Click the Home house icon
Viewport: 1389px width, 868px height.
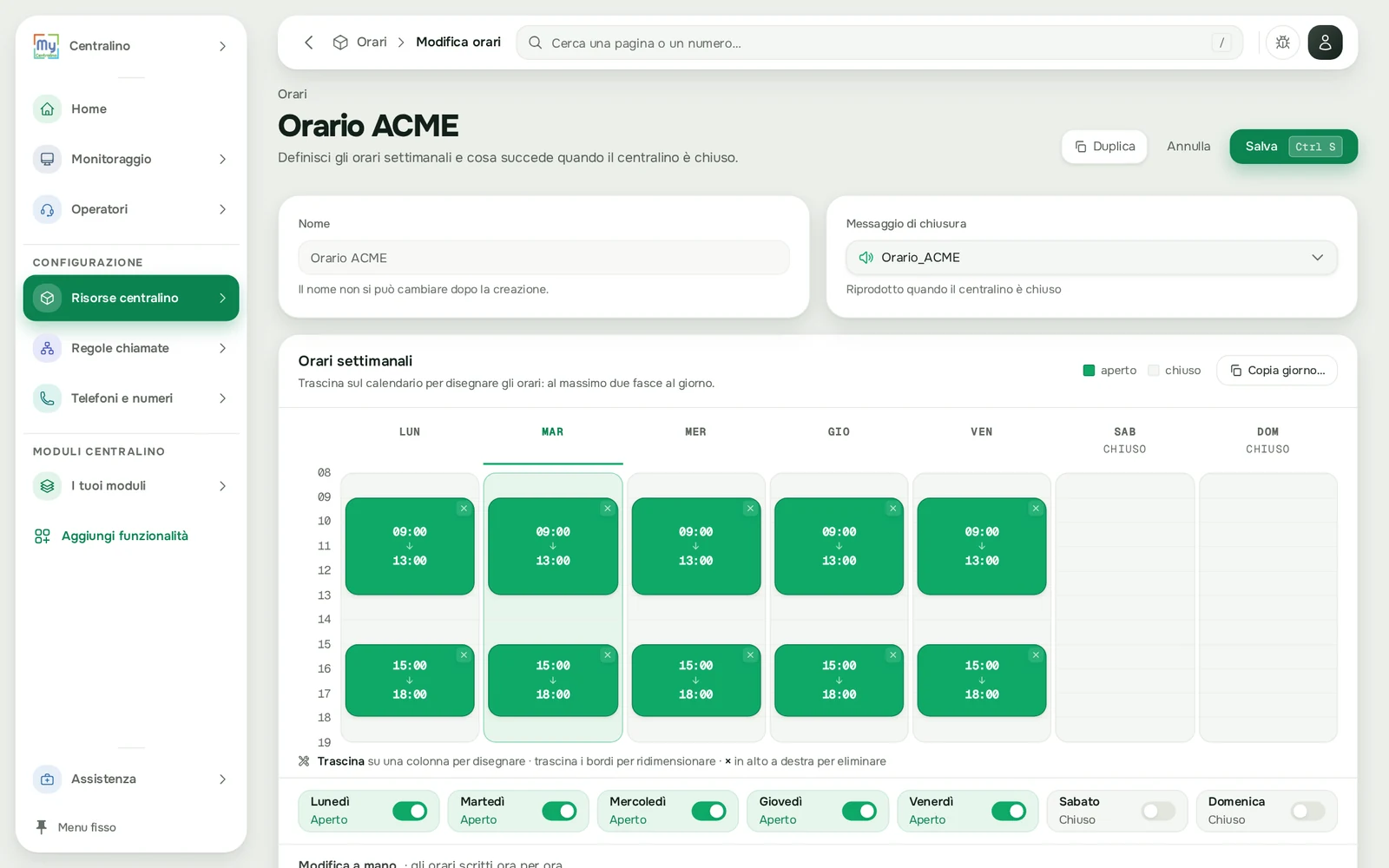coord(47,108)
